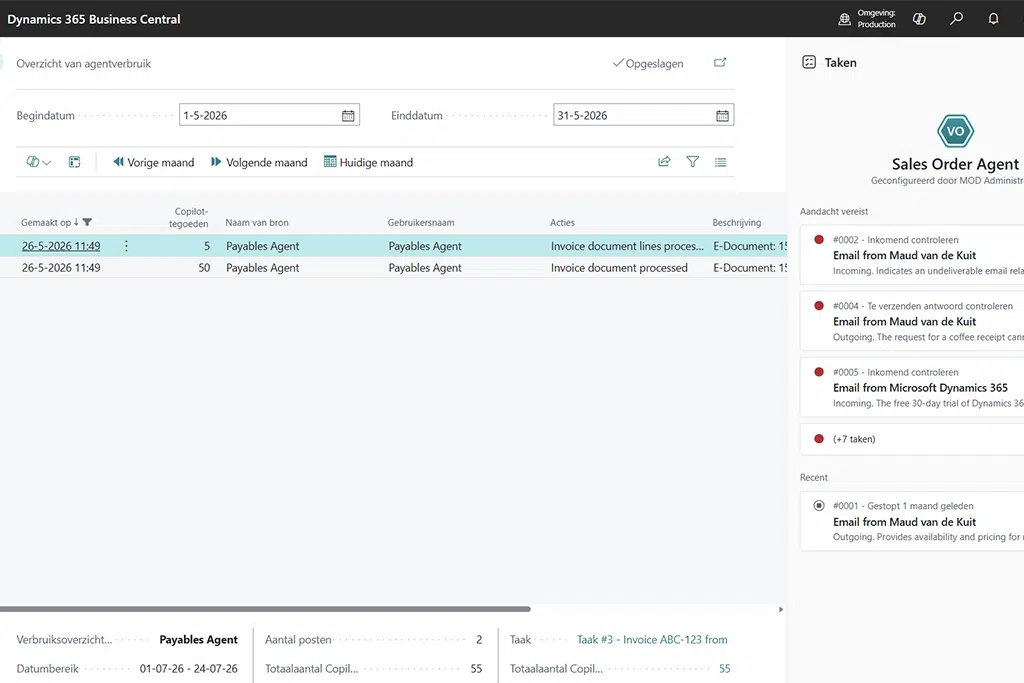The image size is (1024, 683).
Task: Open the row actions three-dot menu
Action: [x=126, y=246]
